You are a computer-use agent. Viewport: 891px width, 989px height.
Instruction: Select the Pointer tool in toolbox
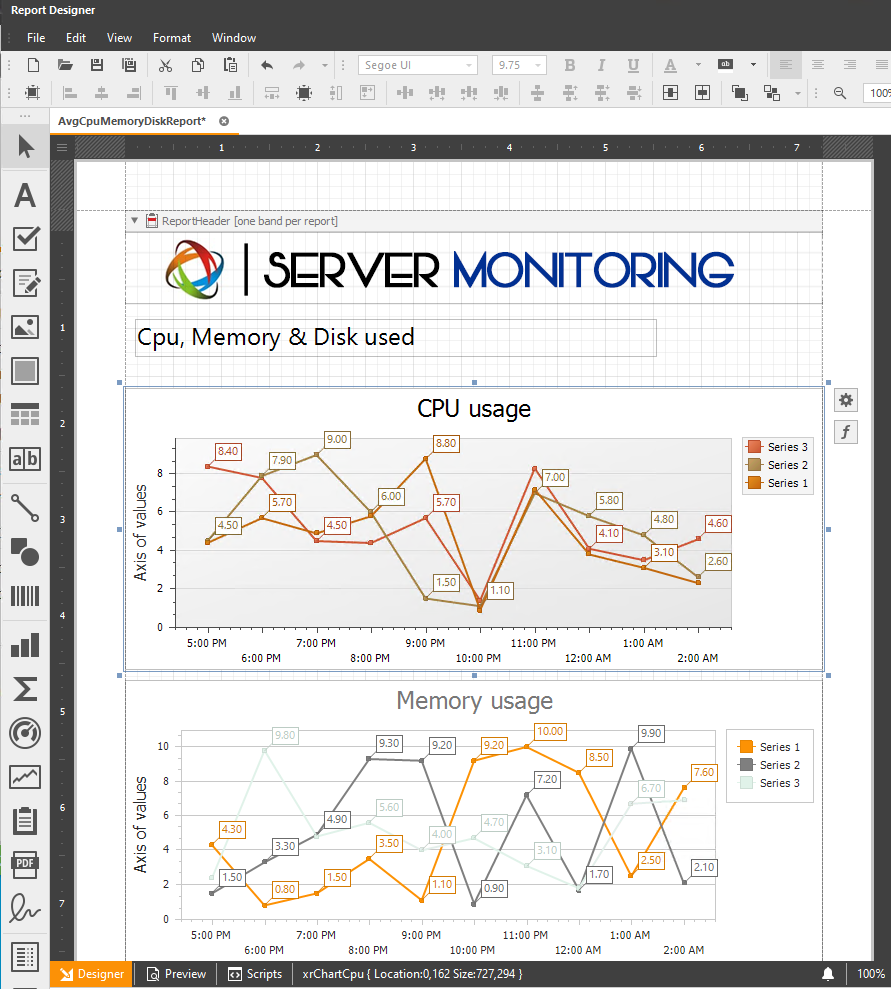[x=25, y=146]
